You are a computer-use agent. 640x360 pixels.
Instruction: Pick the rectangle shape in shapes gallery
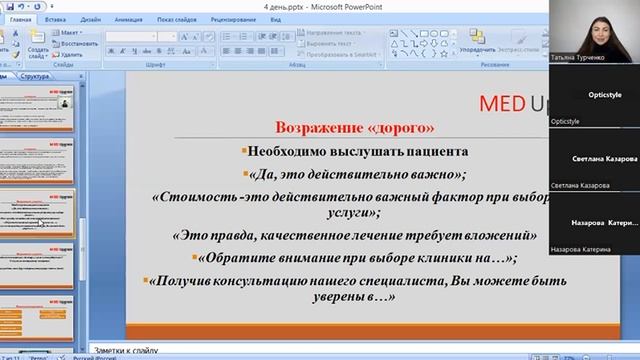[424, 33]
